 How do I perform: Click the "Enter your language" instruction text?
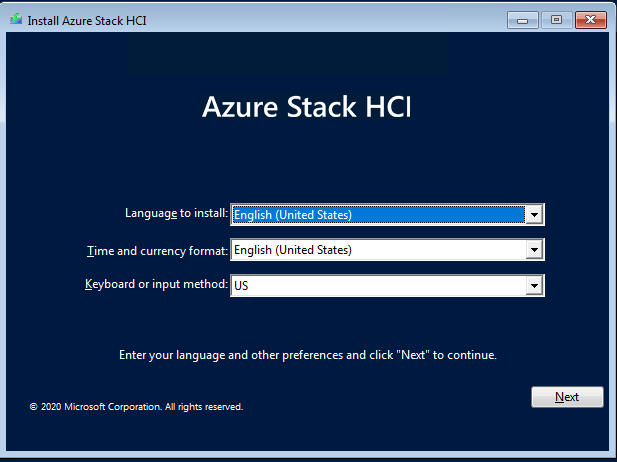tap(307, 354)
